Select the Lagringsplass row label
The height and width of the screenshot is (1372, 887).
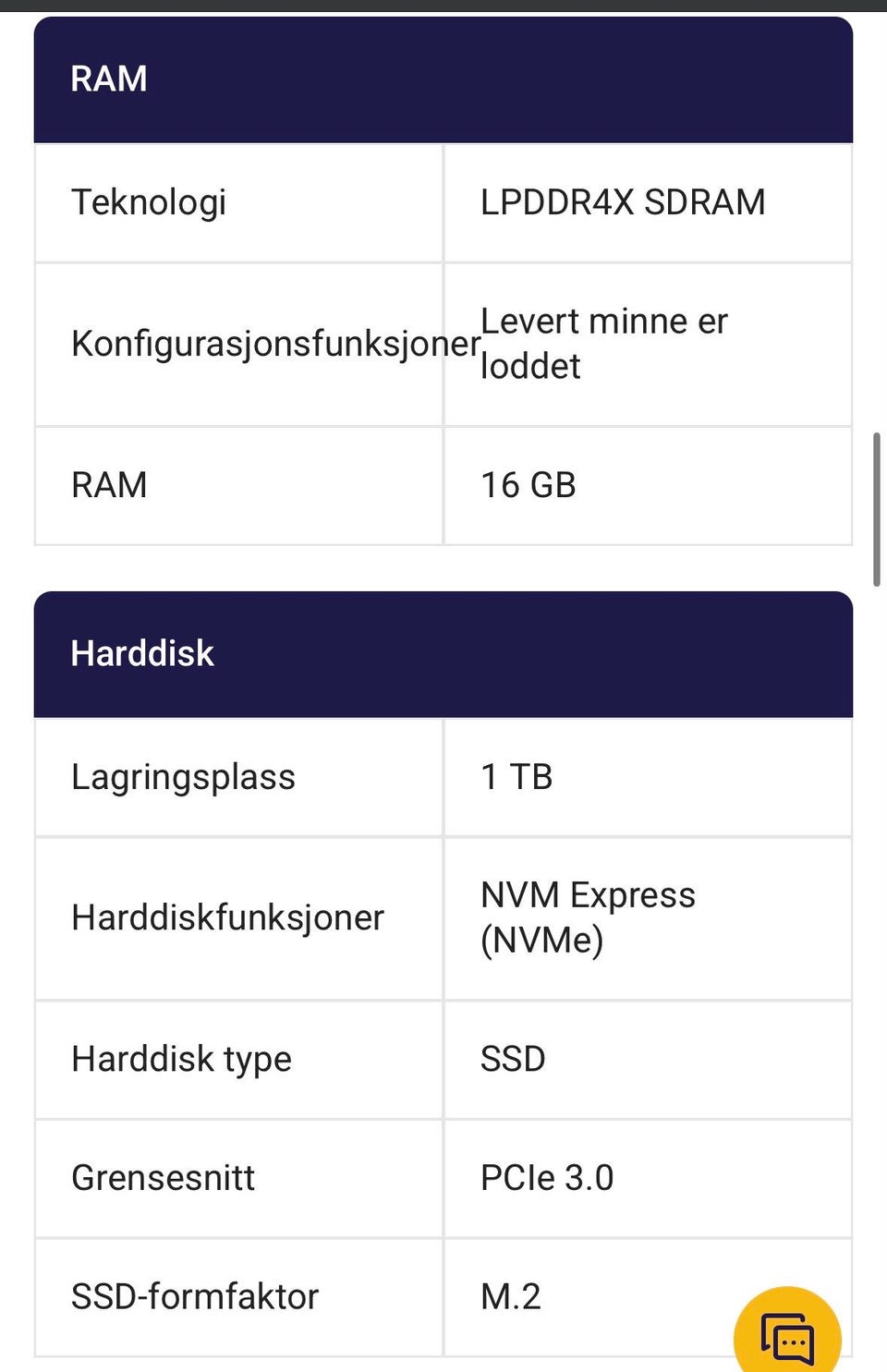(x=183, y=777)
